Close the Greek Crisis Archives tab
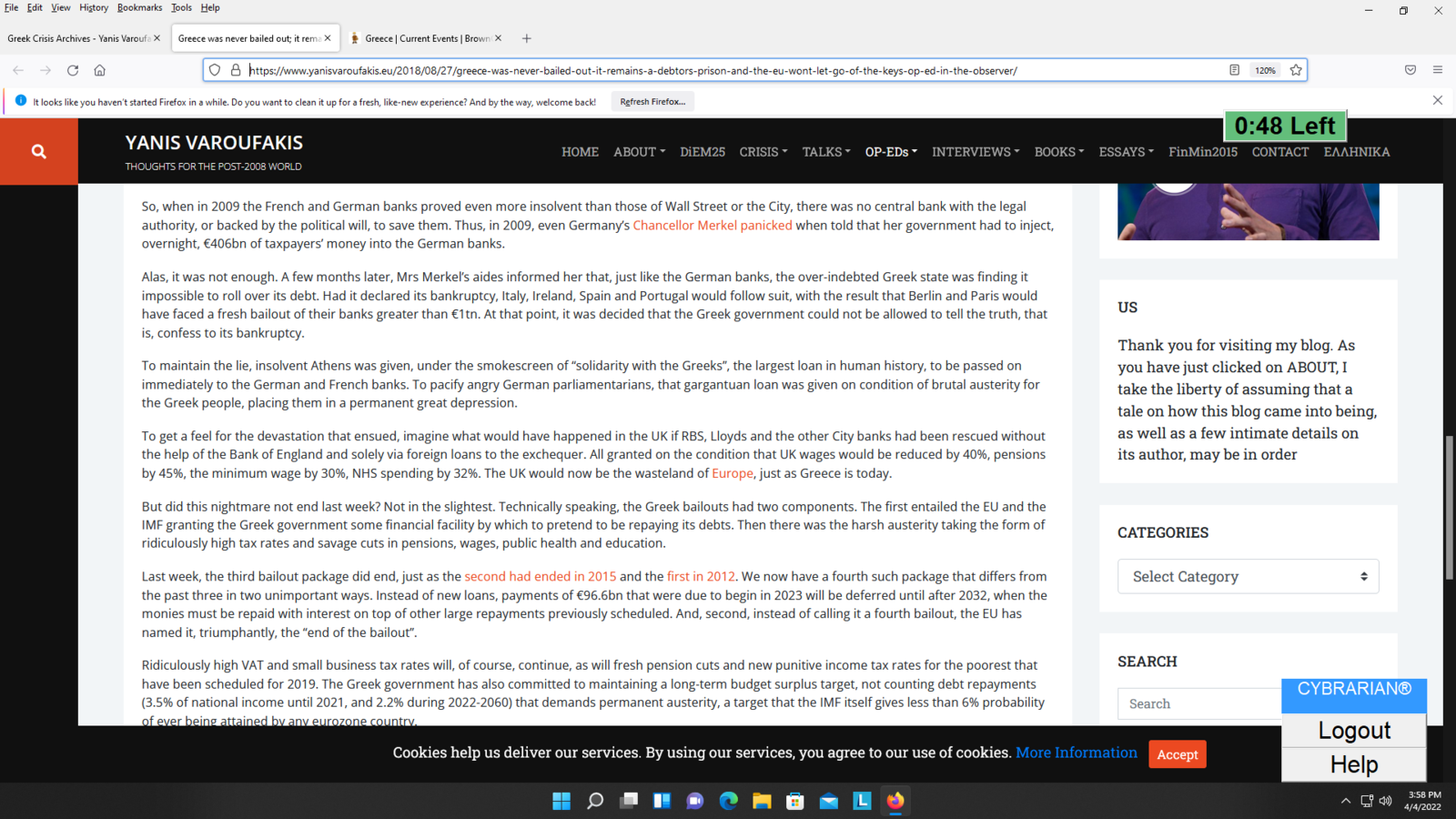This screenshot has height=819, width=1456. click(157, 38)
